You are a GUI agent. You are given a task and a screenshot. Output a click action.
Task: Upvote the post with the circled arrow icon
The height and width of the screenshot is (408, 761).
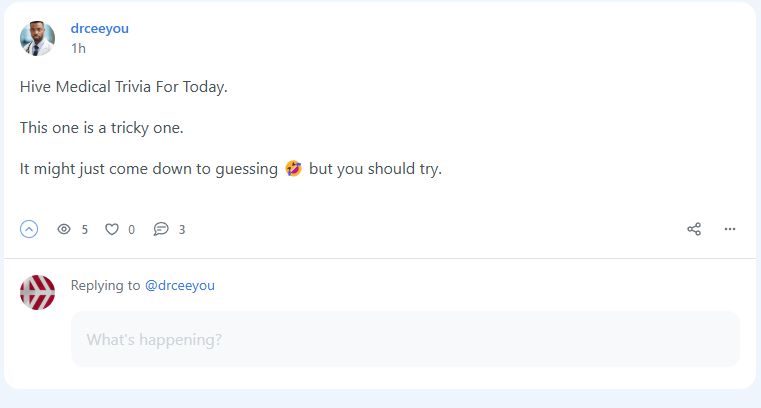pos(29,229)
